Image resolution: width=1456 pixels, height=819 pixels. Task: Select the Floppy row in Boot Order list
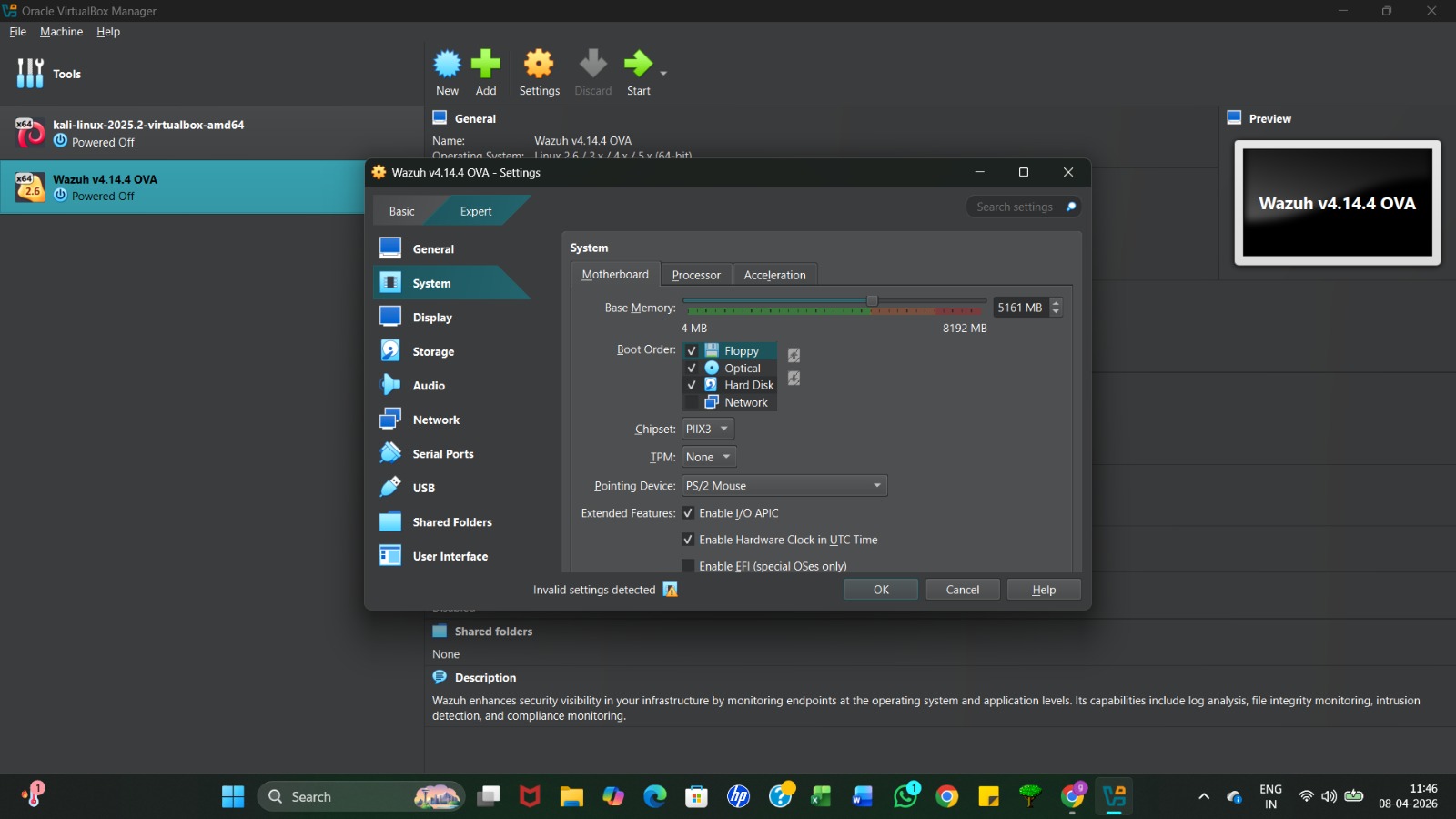[730, 350]
